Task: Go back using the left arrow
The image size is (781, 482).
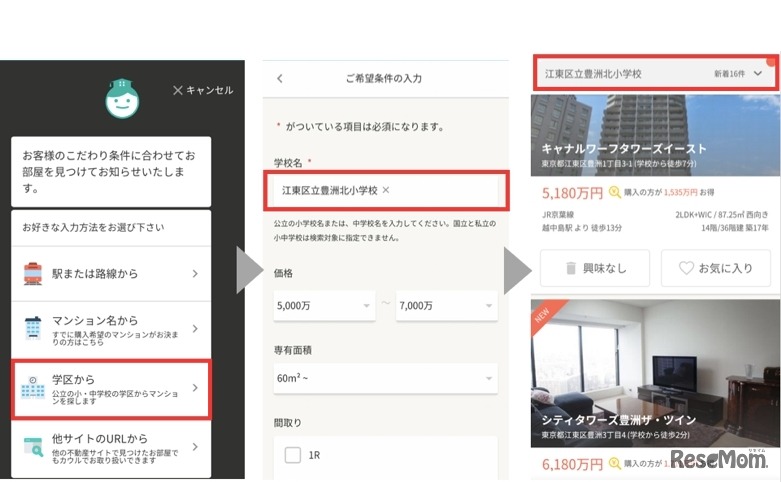Action: [280, 78]
